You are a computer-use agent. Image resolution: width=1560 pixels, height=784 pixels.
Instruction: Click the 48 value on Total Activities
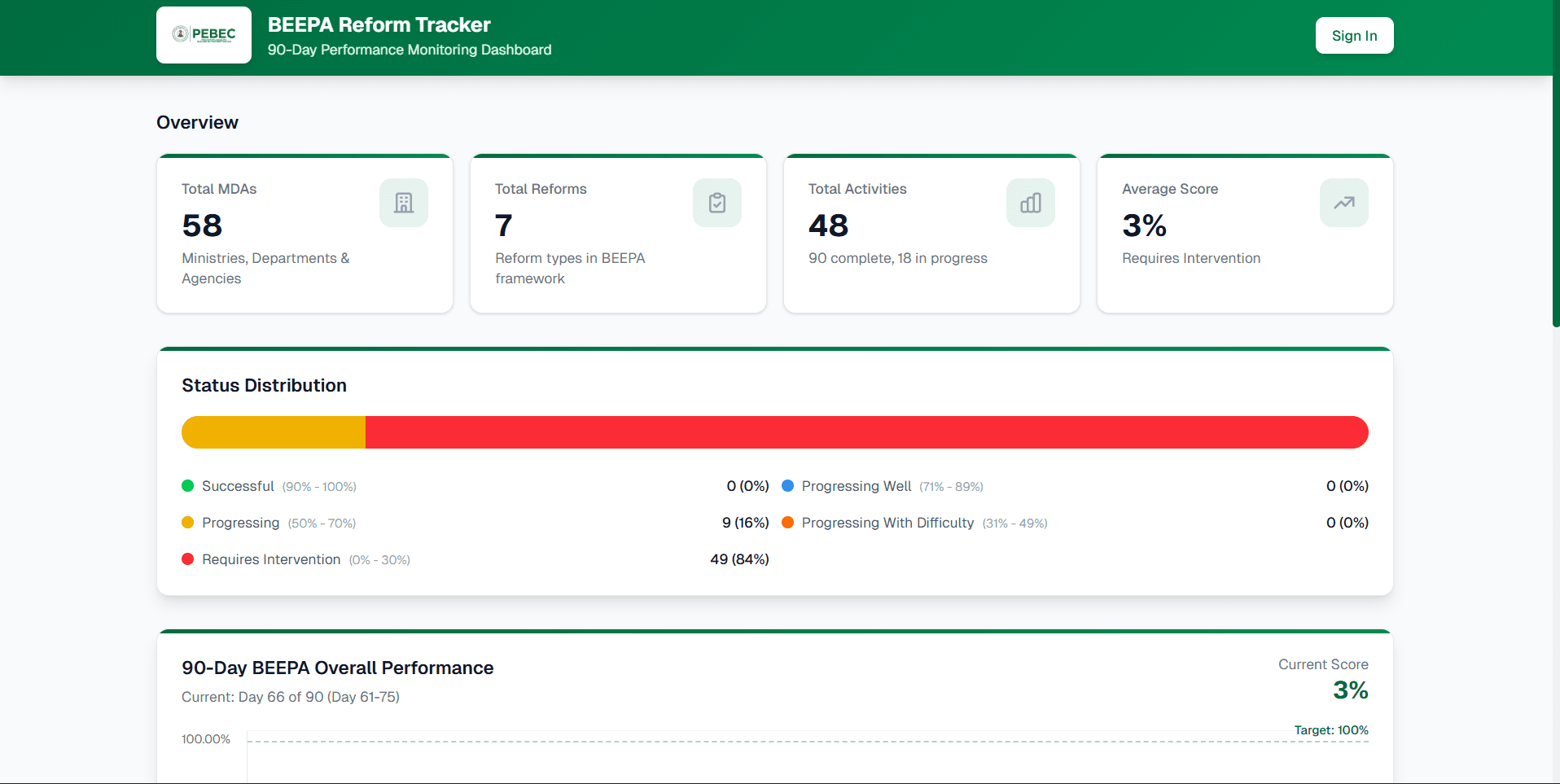828,226
